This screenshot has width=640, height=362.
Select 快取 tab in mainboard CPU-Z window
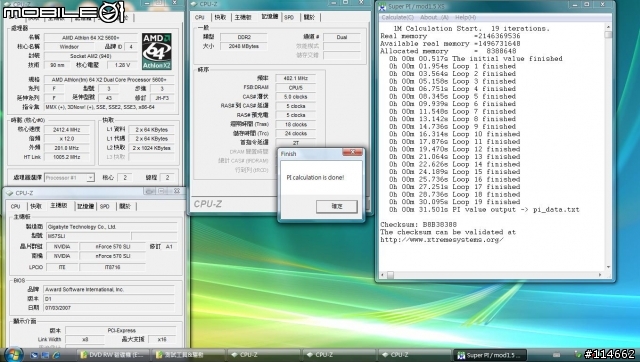click(36, 207)
